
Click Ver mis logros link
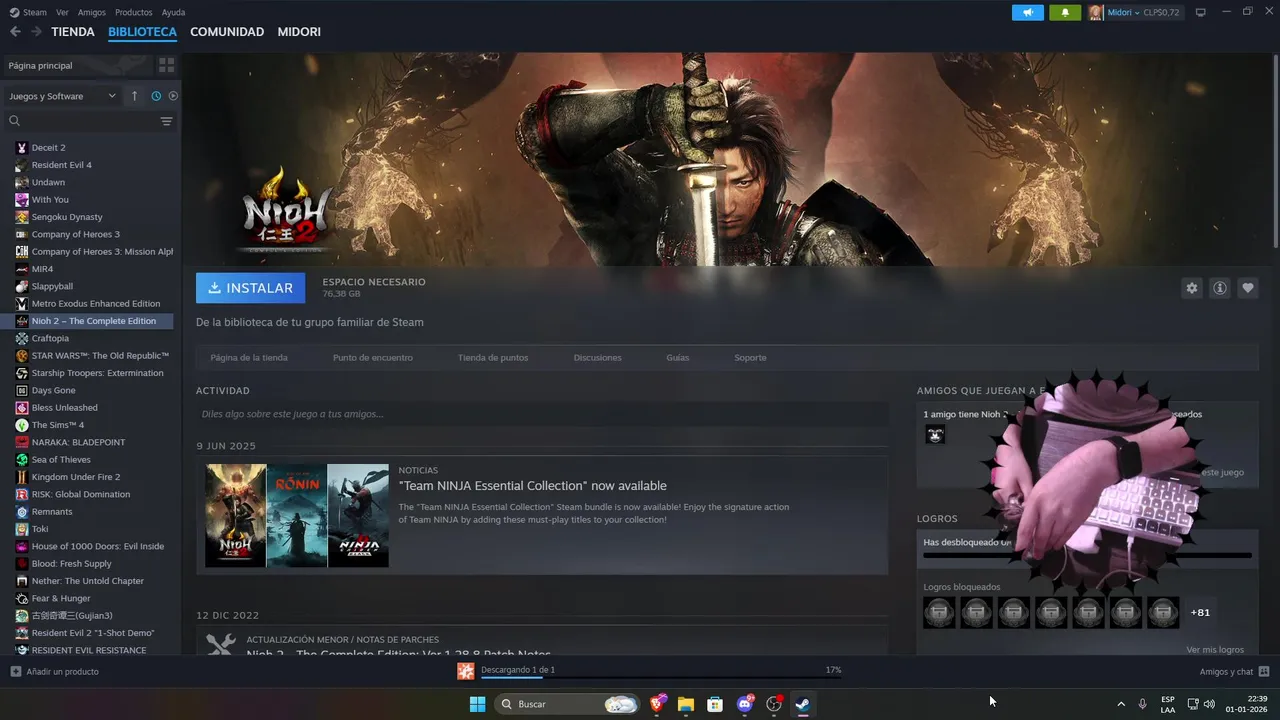coord(1215,650)
